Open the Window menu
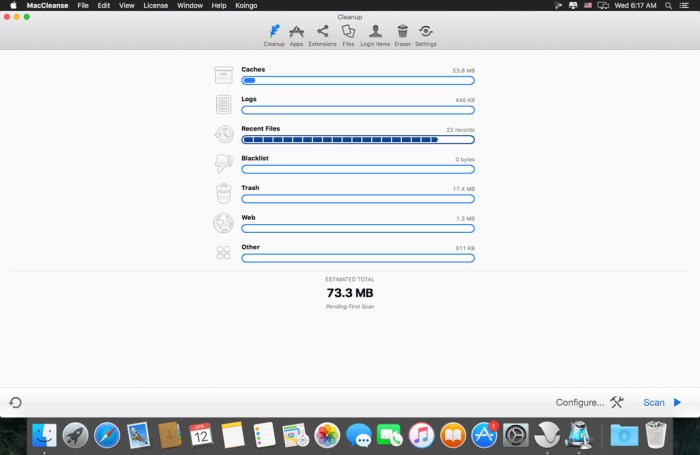This screenshot has height=455, width=700. [x=190, y=5]
